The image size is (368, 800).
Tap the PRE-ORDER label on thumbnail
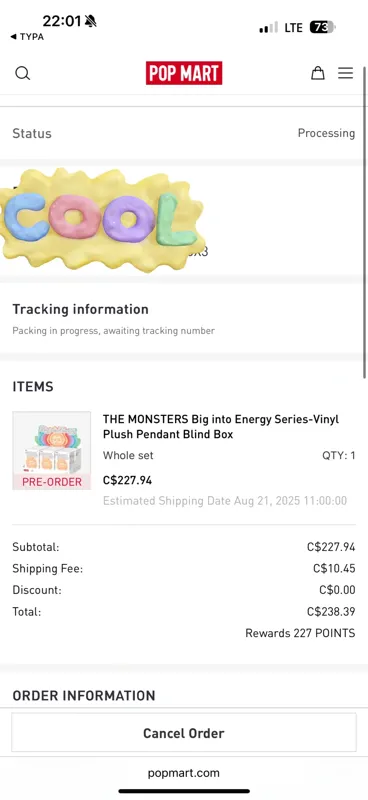pos(52,482)
